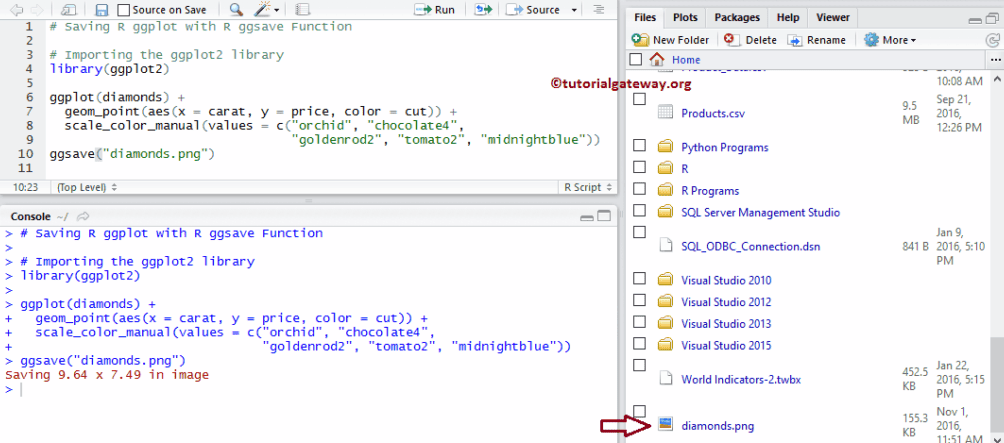Click line 10 ggsave code in editor
Viewport: 1004px width, 443px height.
(x=131, y=154)
